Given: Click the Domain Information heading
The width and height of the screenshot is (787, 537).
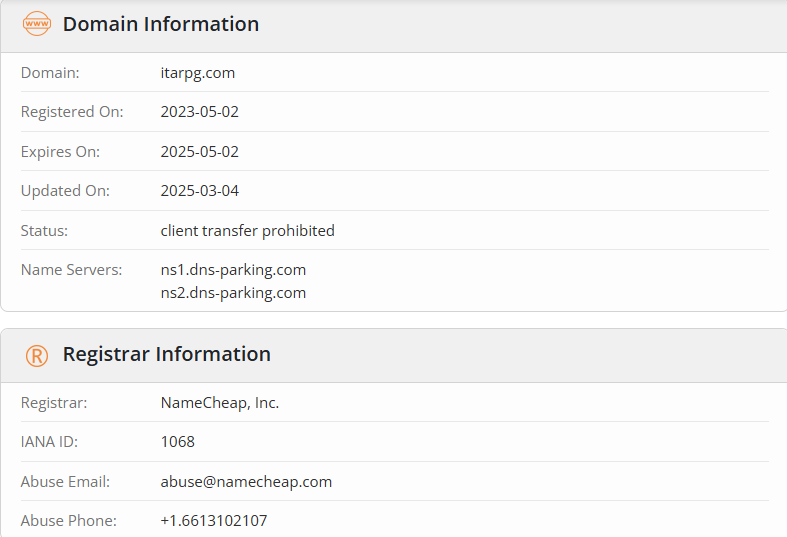Looking at the screenshot, I should 160,24.
